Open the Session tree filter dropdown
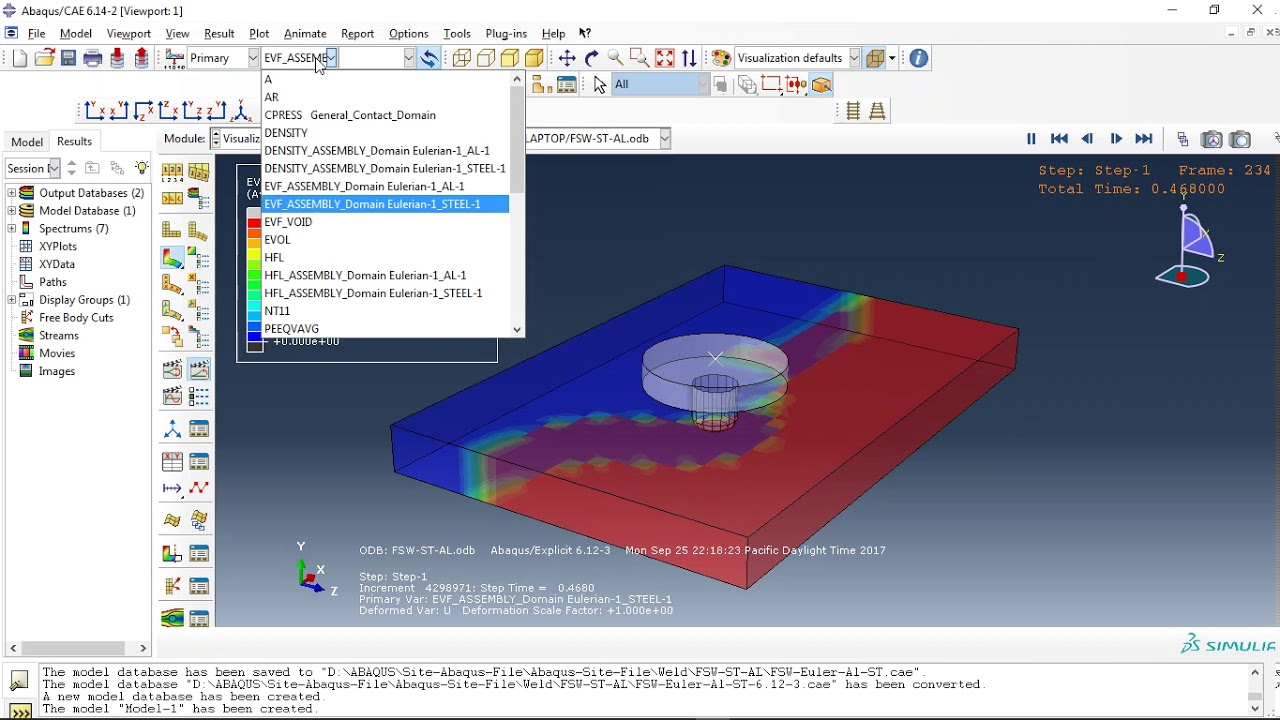This screenshot has width=1280, height=720. click(x=54, y=168)
